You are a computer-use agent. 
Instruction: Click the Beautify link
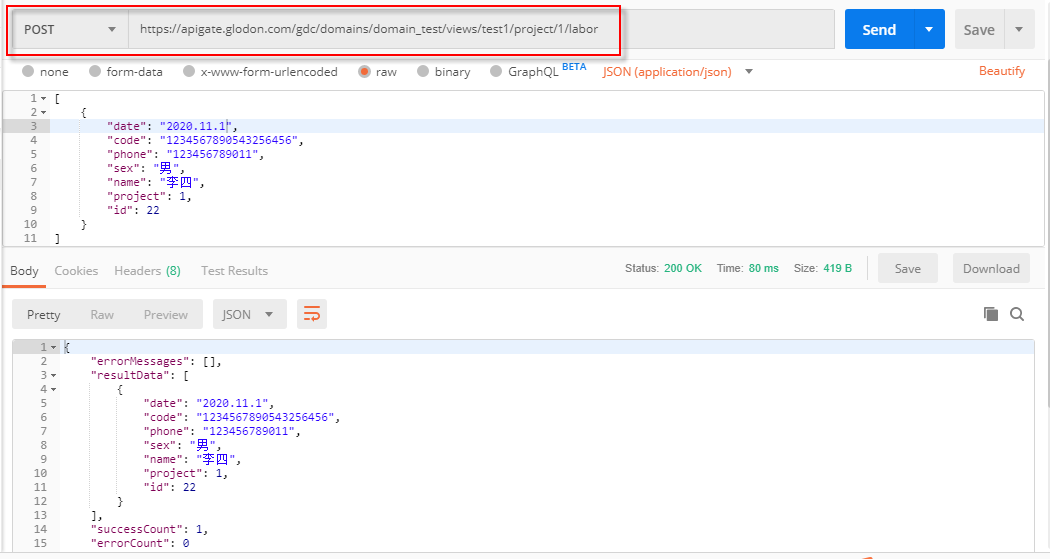1001,71
